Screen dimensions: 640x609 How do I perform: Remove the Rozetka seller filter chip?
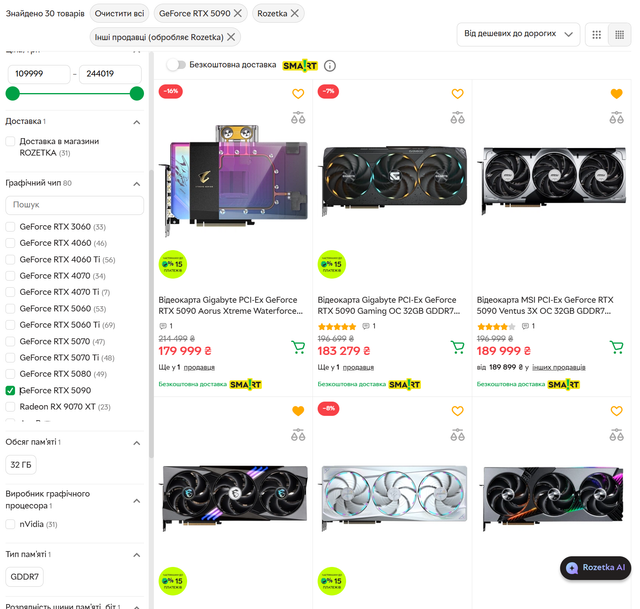(x=294, y=13)
